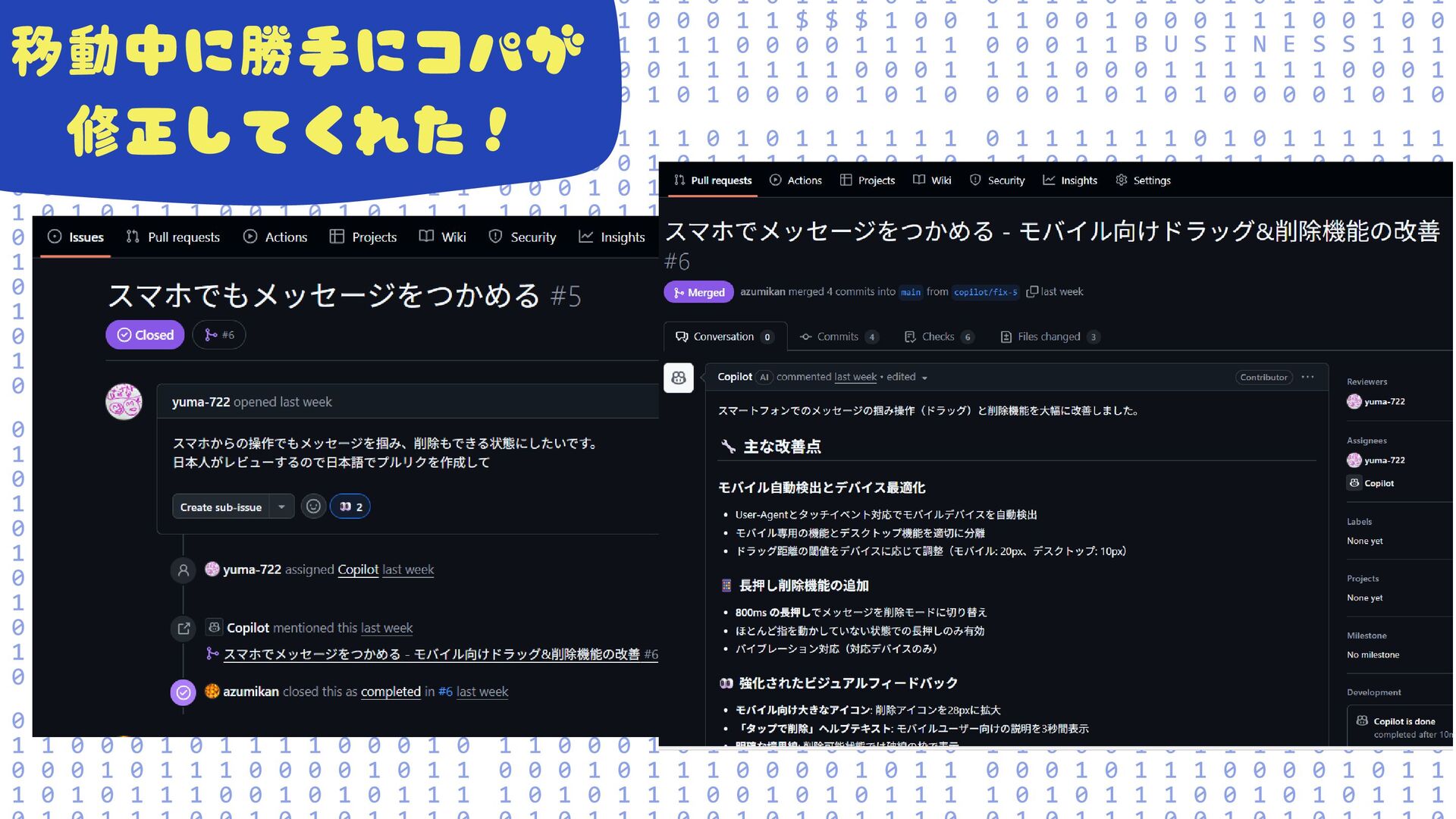Open yuma-722 link in assigned event
The height and width of the screenshot is (819, 1456).
click(x=252, y=570)
